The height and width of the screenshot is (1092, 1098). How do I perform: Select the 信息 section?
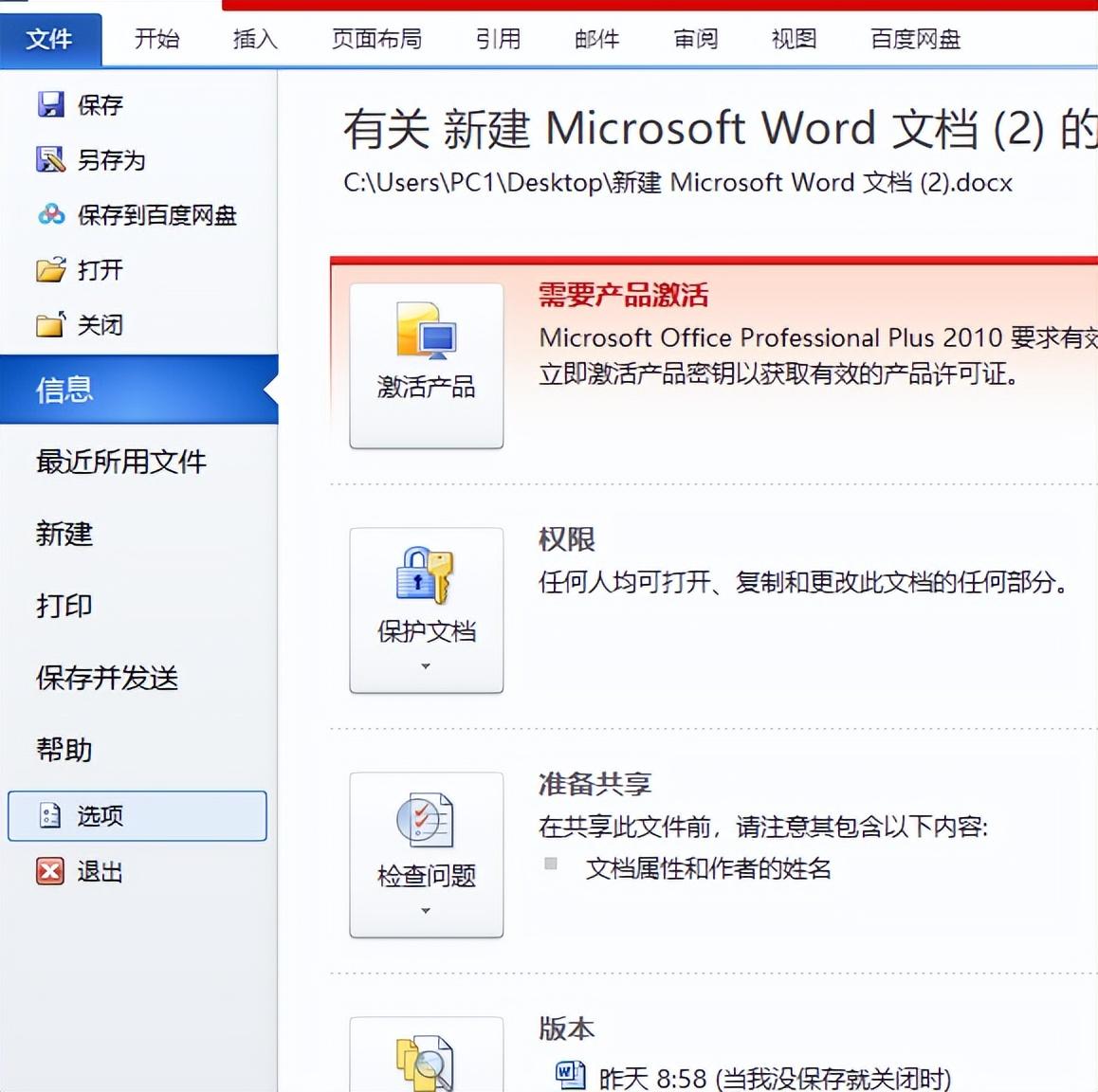point(138,390)
